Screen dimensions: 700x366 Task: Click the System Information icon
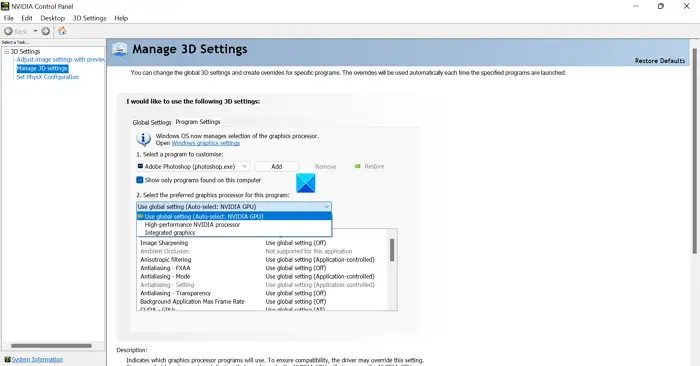(x=7, y=359)
